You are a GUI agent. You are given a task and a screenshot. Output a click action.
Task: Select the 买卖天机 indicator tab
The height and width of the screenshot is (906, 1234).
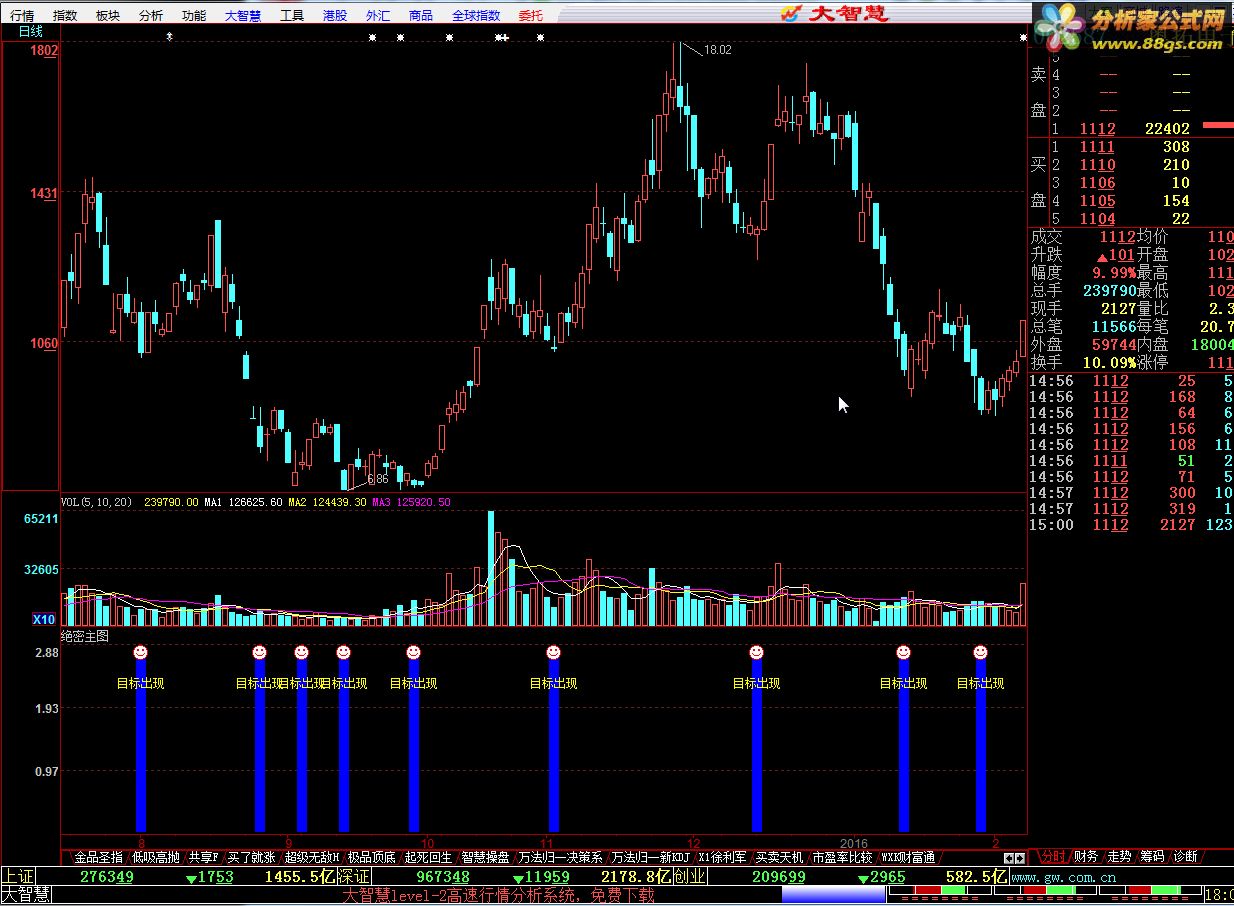779,858
